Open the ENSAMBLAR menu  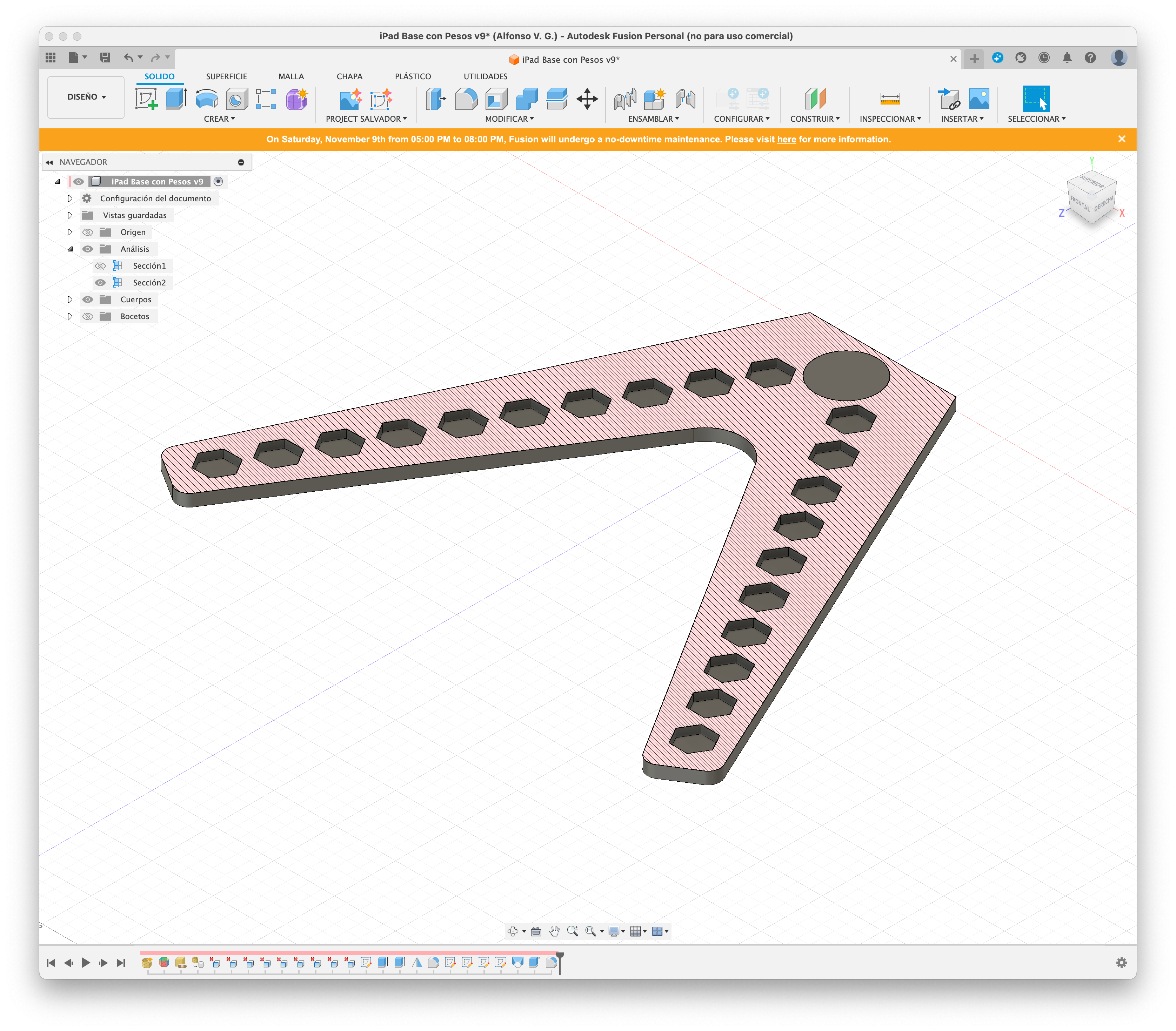point(654,119)
